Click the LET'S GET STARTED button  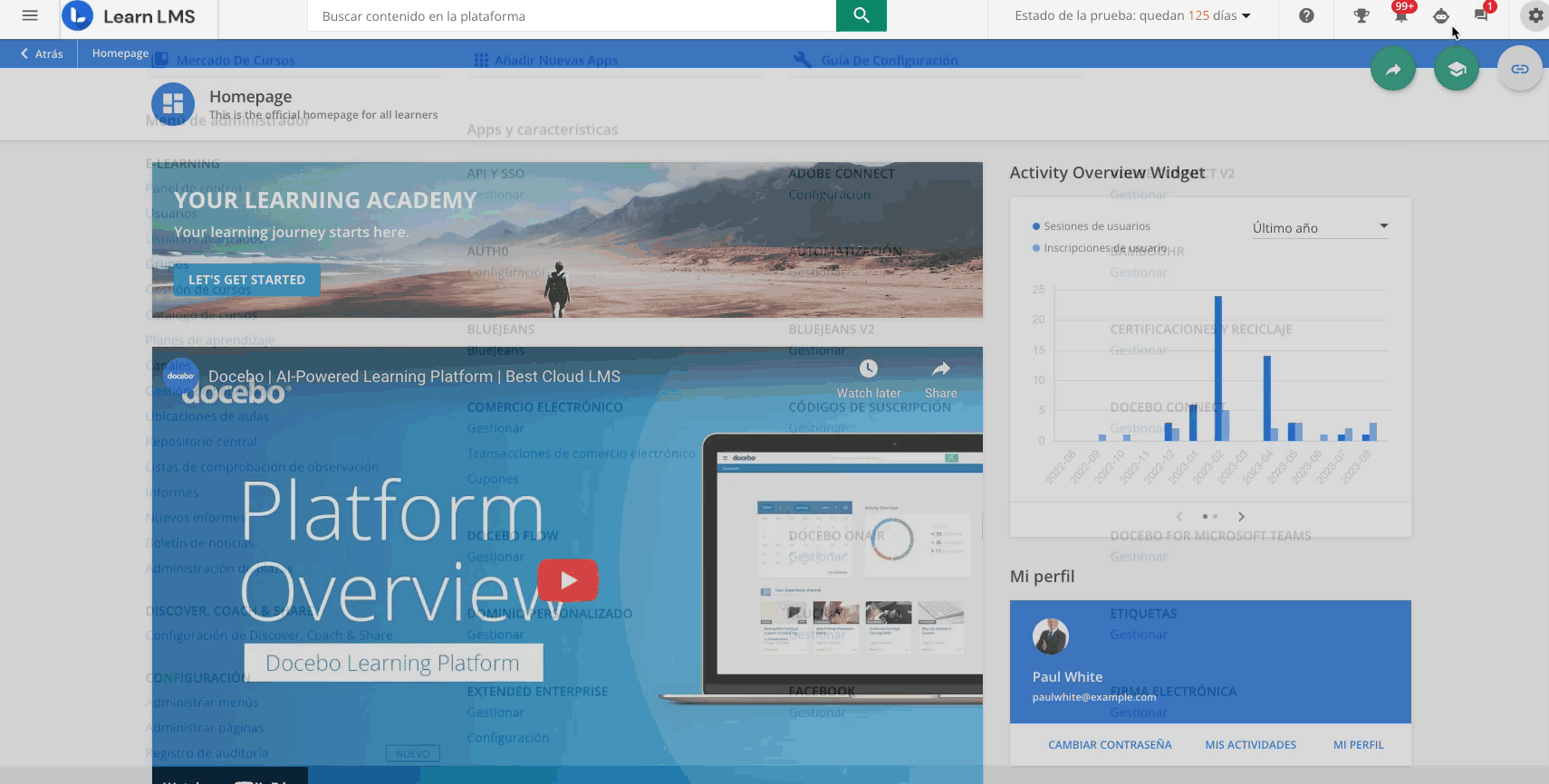(x=246, y=280)
